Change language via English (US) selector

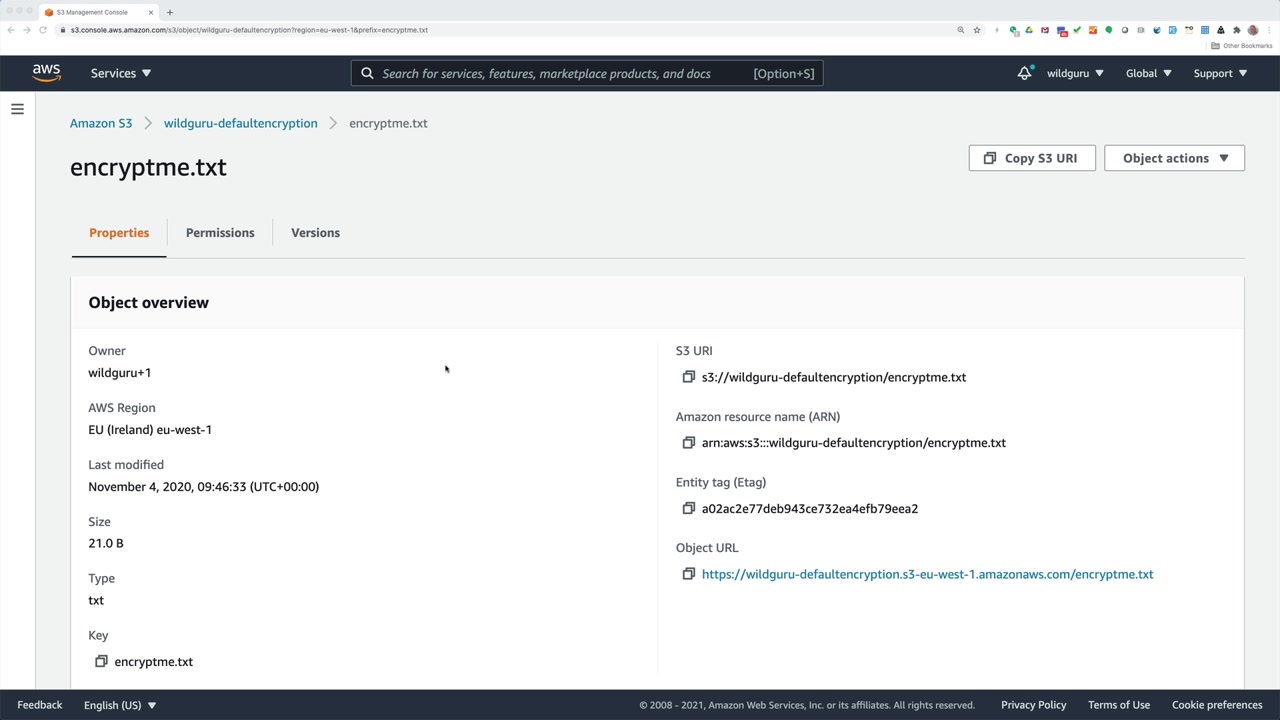point(120,705)
